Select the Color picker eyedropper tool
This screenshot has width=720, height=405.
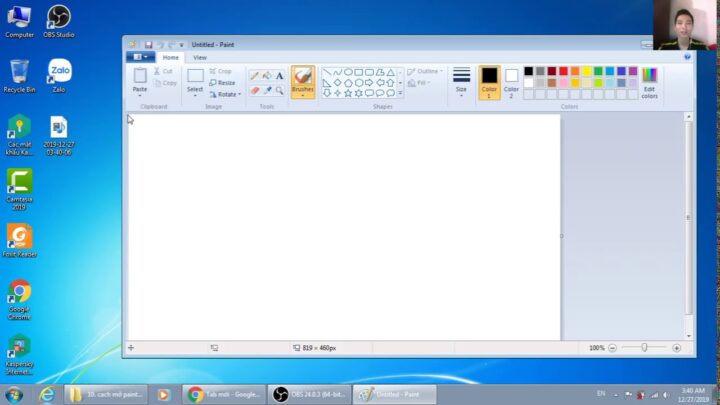click(267, 90)
